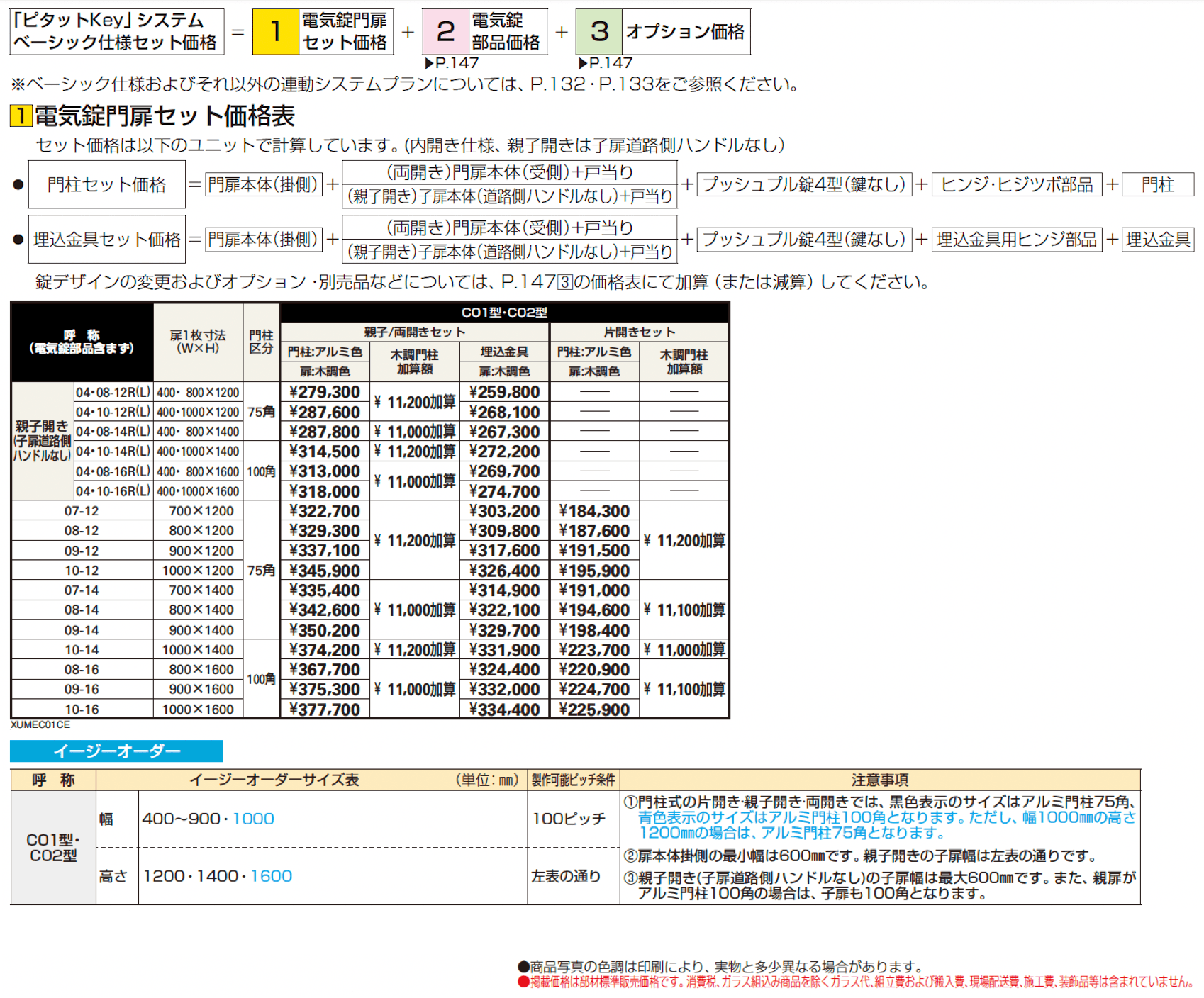Open the P.147 reference under 電気錠部品価格

[452, 63]
